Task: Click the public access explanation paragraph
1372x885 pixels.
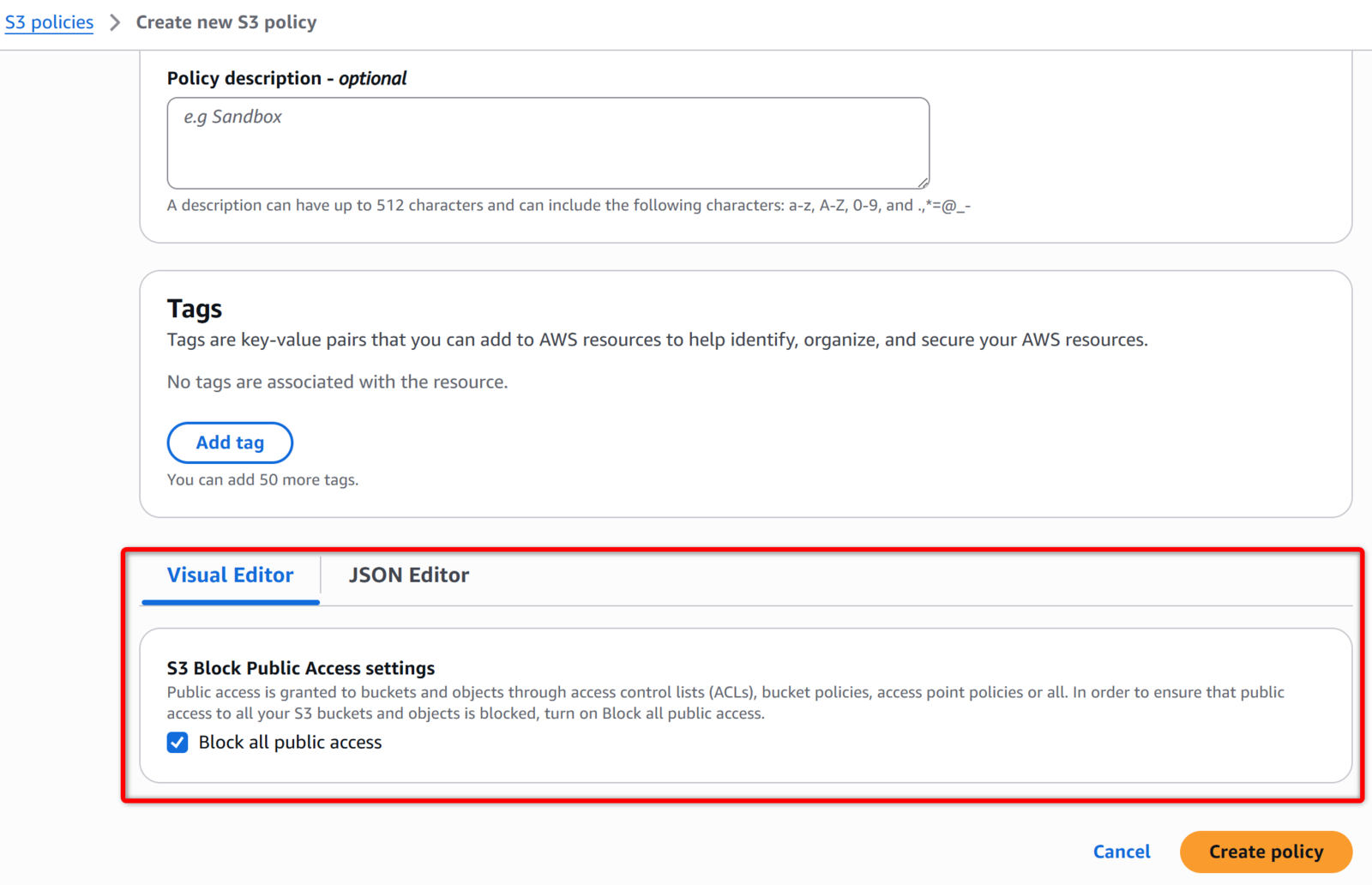Action: pyautogui.click(x=725, y=702)
